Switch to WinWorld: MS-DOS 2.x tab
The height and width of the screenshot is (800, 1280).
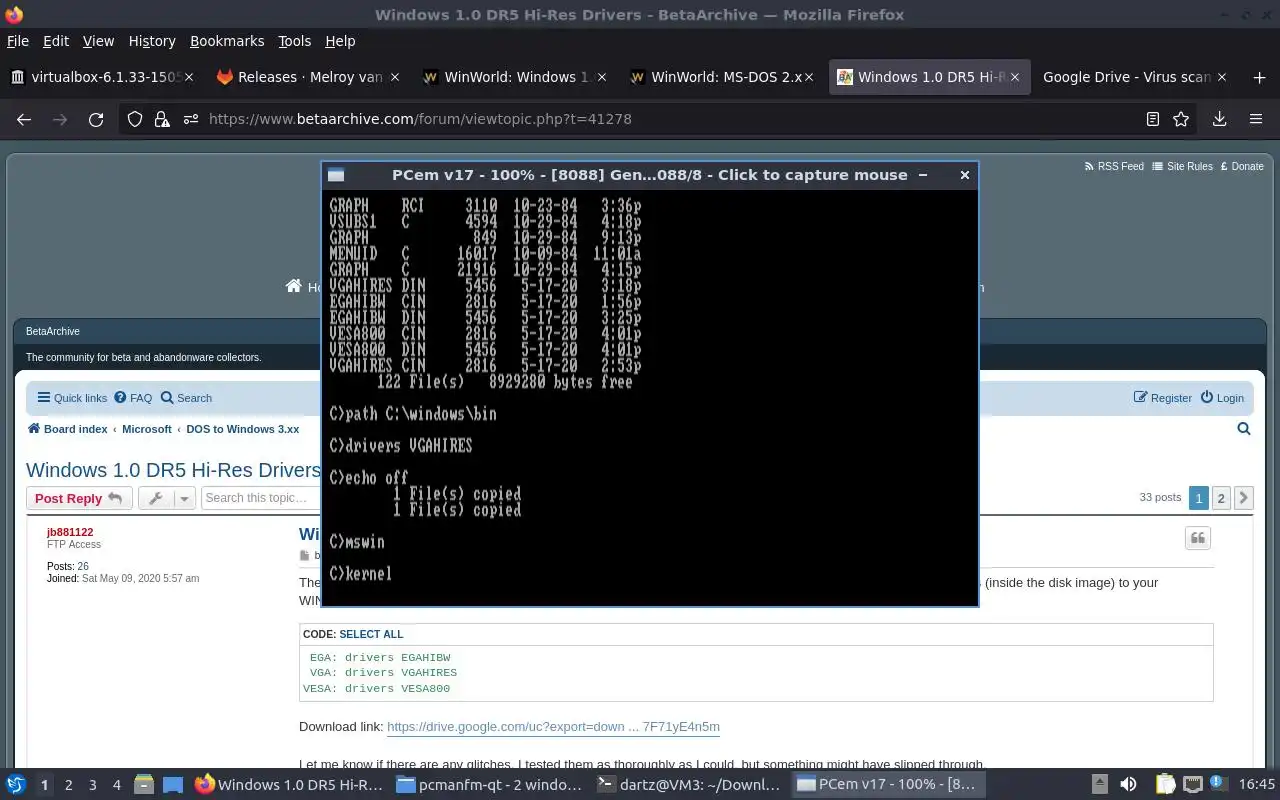point(720,77)
